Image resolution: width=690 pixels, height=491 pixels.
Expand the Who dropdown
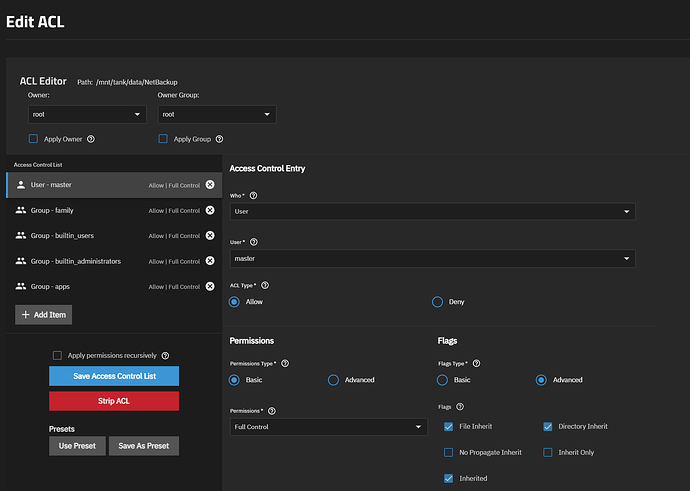click(x=431, y=212)
